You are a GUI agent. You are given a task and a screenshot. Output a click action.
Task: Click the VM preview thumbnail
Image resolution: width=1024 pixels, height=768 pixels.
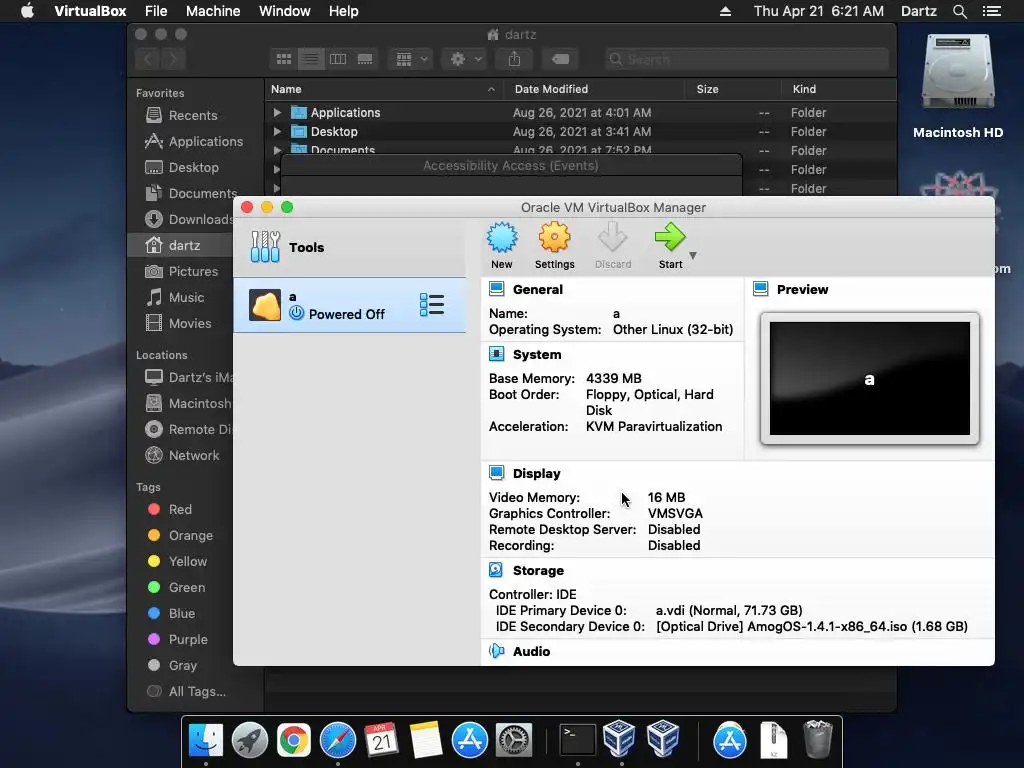869,379
